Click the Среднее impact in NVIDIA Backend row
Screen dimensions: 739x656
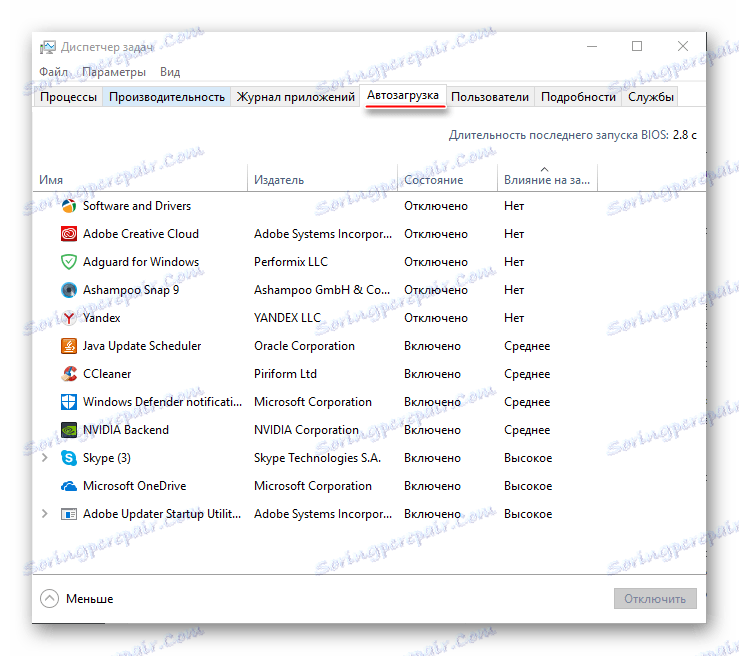[527, 430]
